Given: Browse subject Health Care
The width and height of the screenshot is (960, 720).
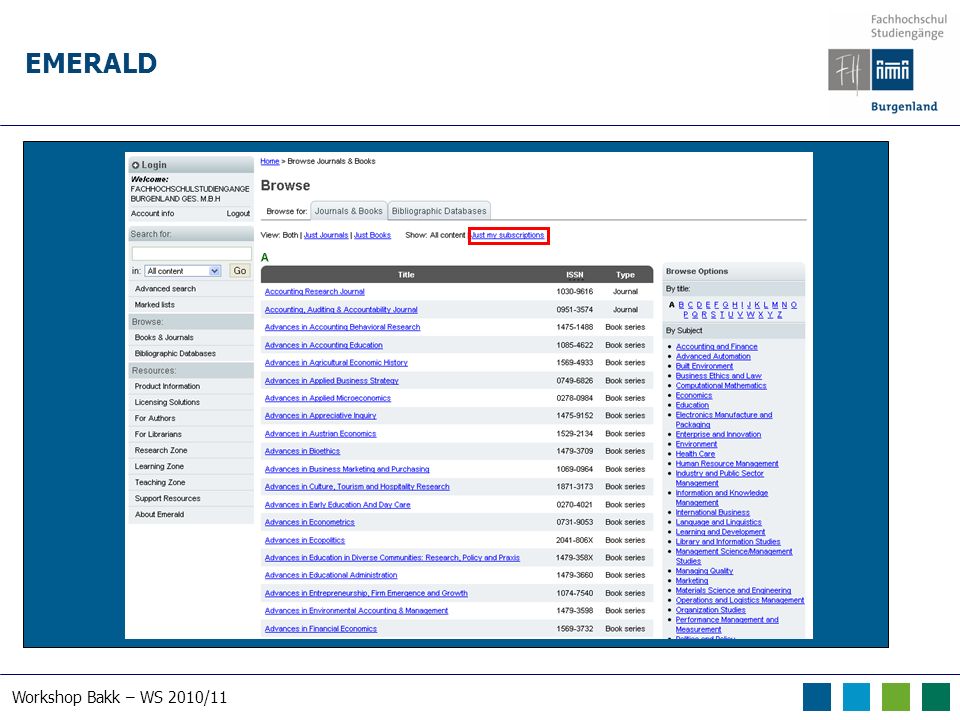Looking at the screenshot, I should click(695, 454).
